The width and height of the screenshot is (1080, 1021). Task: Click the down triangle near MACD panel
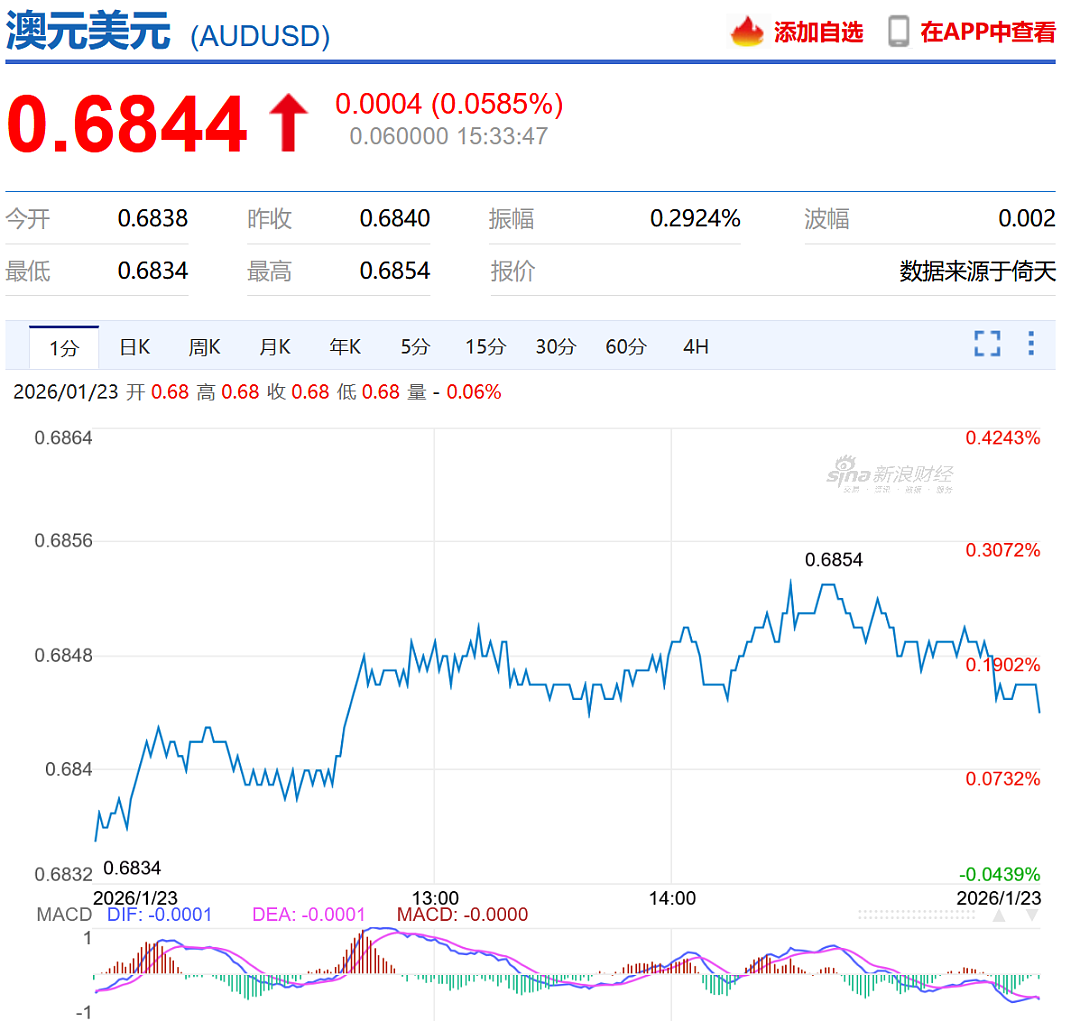click(x=1032, y=916)
